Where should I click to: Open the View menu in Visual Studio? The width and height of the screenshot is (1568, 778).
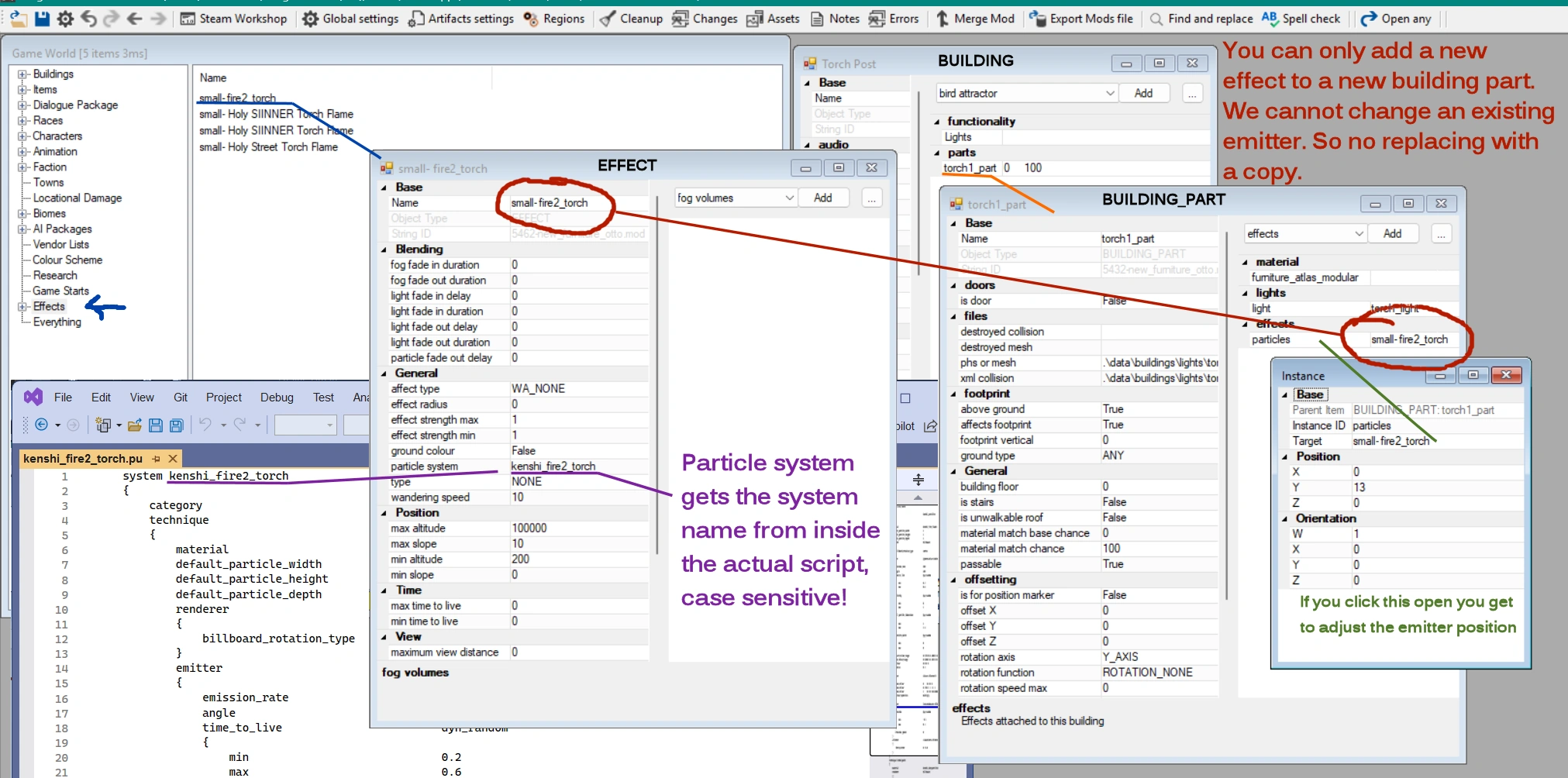pos(142,398)
